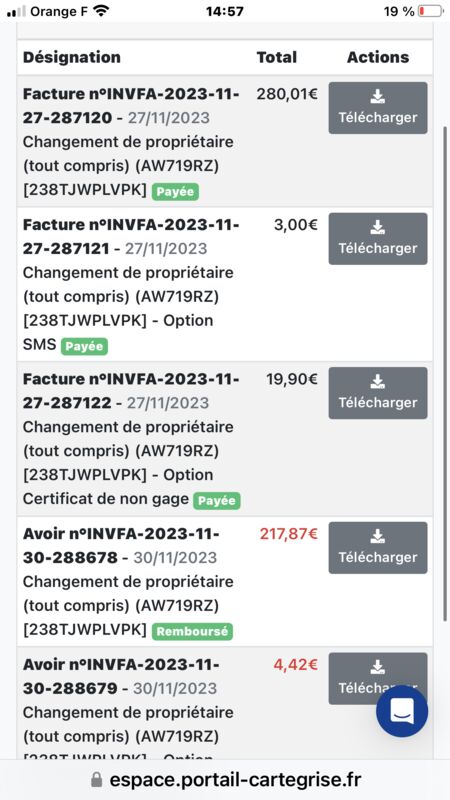Tap the Total column header

pyautogui.click(x=277, y=57)
